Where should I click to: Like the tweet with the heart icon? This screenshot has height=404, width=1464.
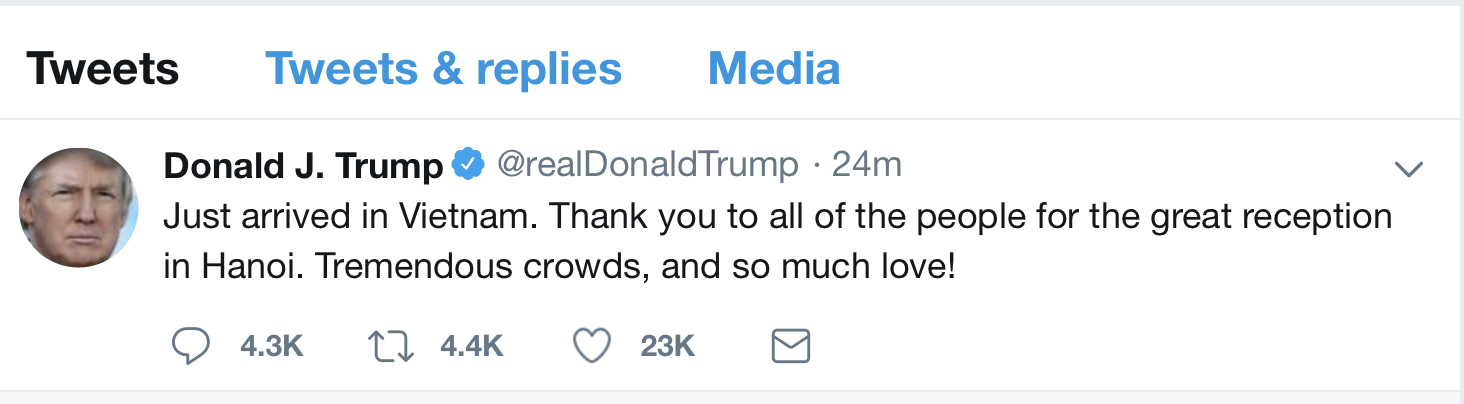591,346
